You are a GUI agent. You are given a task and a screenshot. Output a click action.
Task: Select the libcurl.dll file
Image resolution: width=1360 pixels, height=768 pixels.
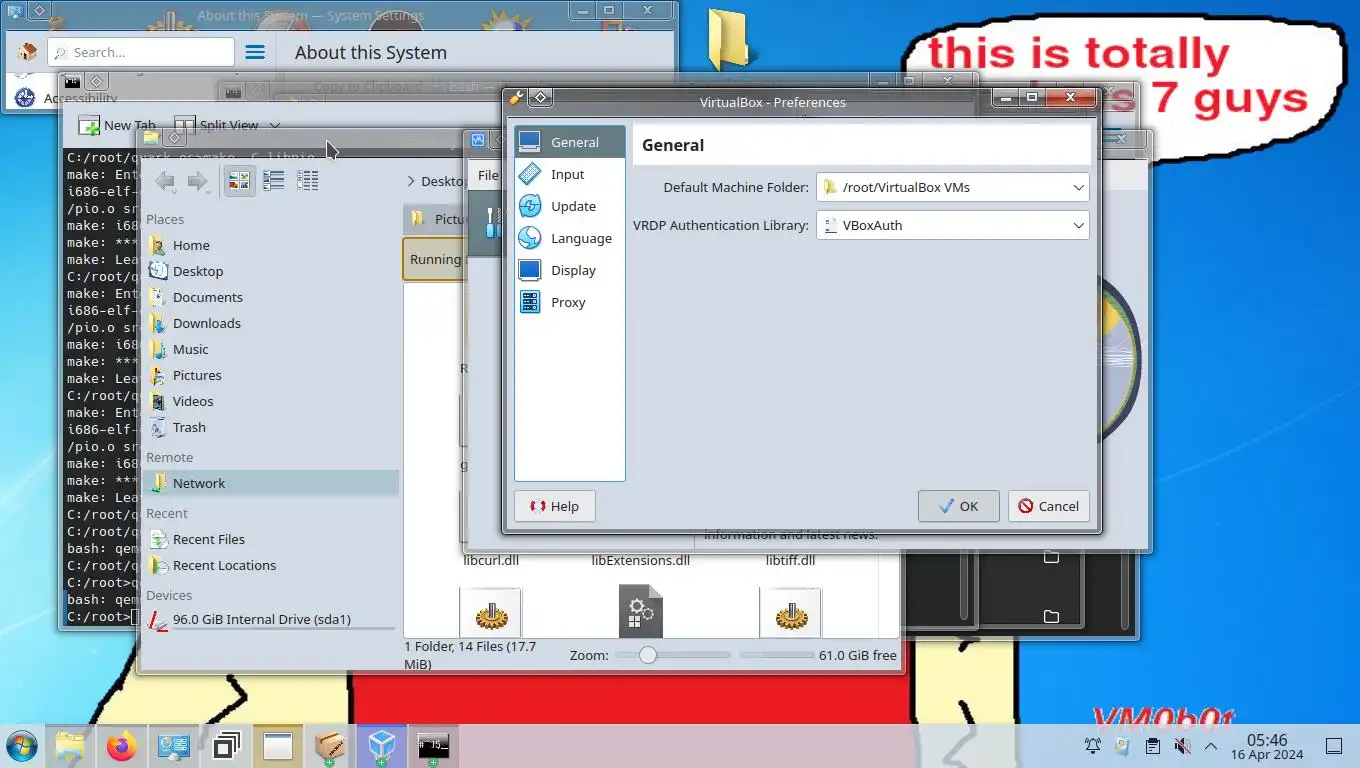tap(491, 560)
